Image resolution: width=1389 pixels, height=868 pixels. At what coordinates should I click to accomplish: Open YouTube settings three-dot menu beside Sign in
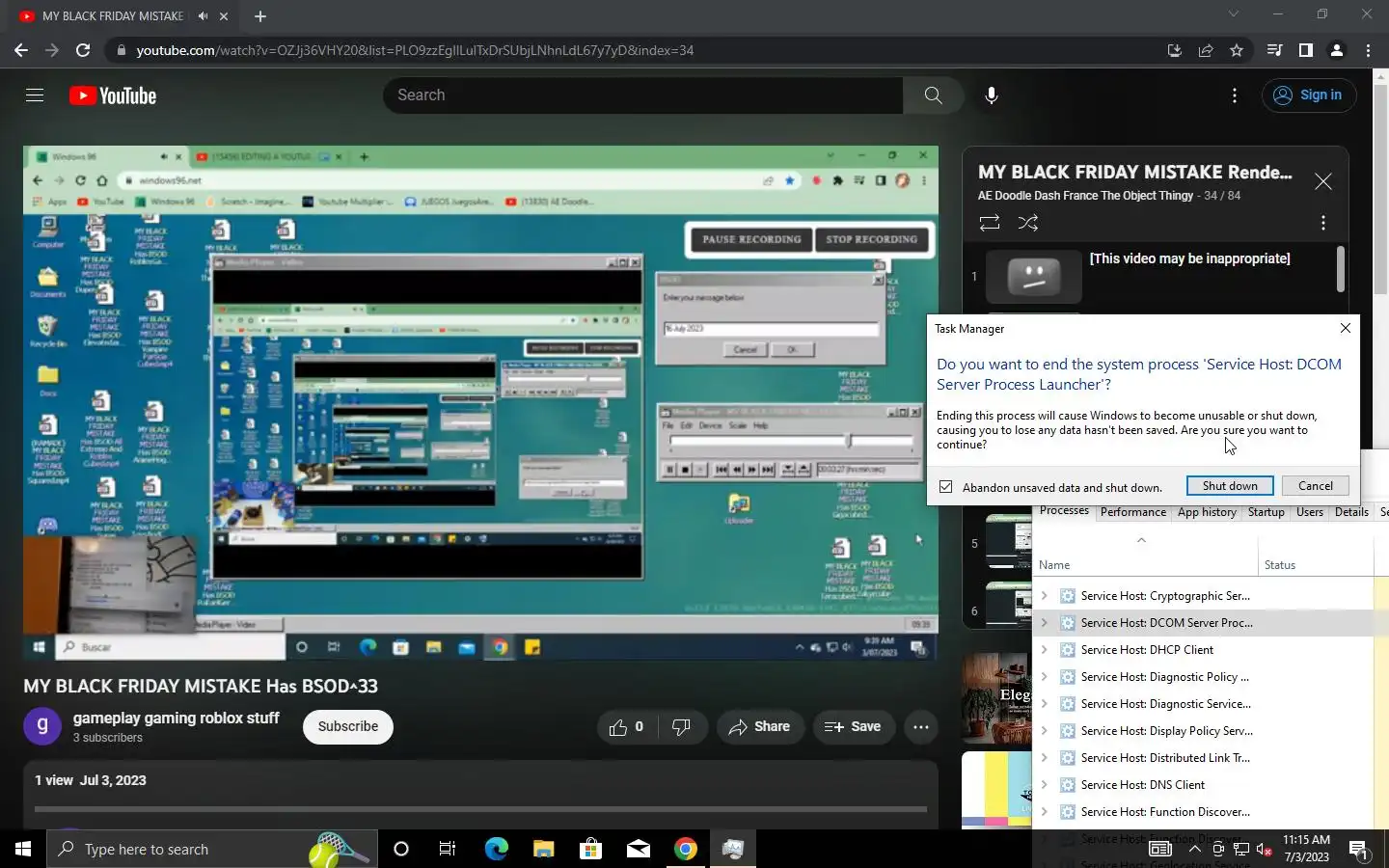1235,95
